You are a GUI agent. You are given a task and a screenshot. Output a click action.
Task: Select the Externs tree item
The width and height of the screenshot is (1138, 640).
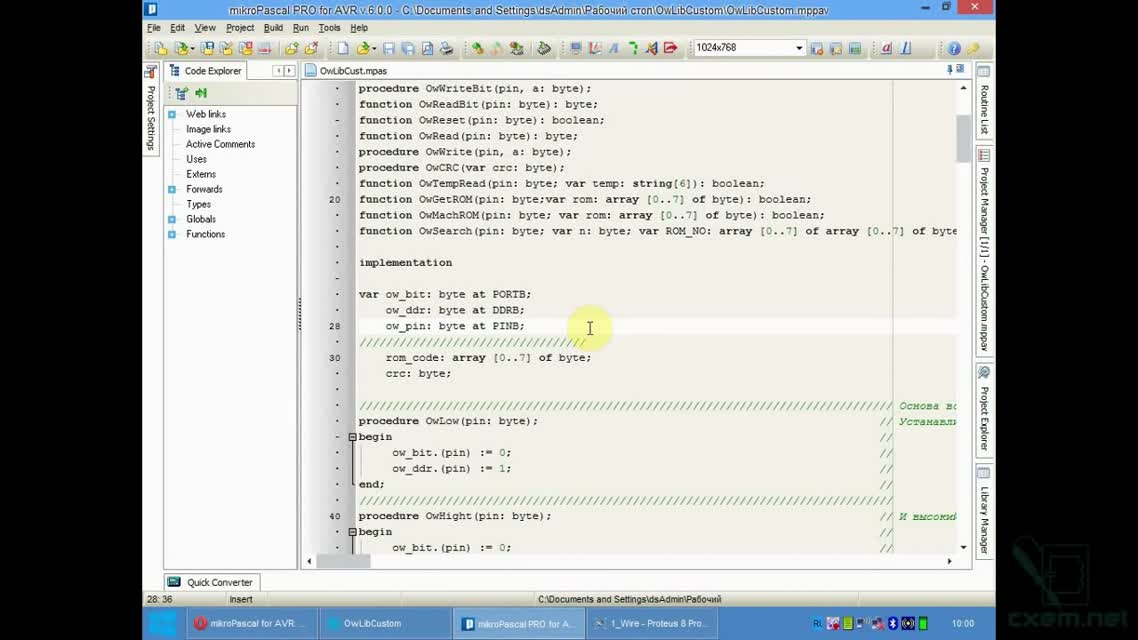point(200,174)
